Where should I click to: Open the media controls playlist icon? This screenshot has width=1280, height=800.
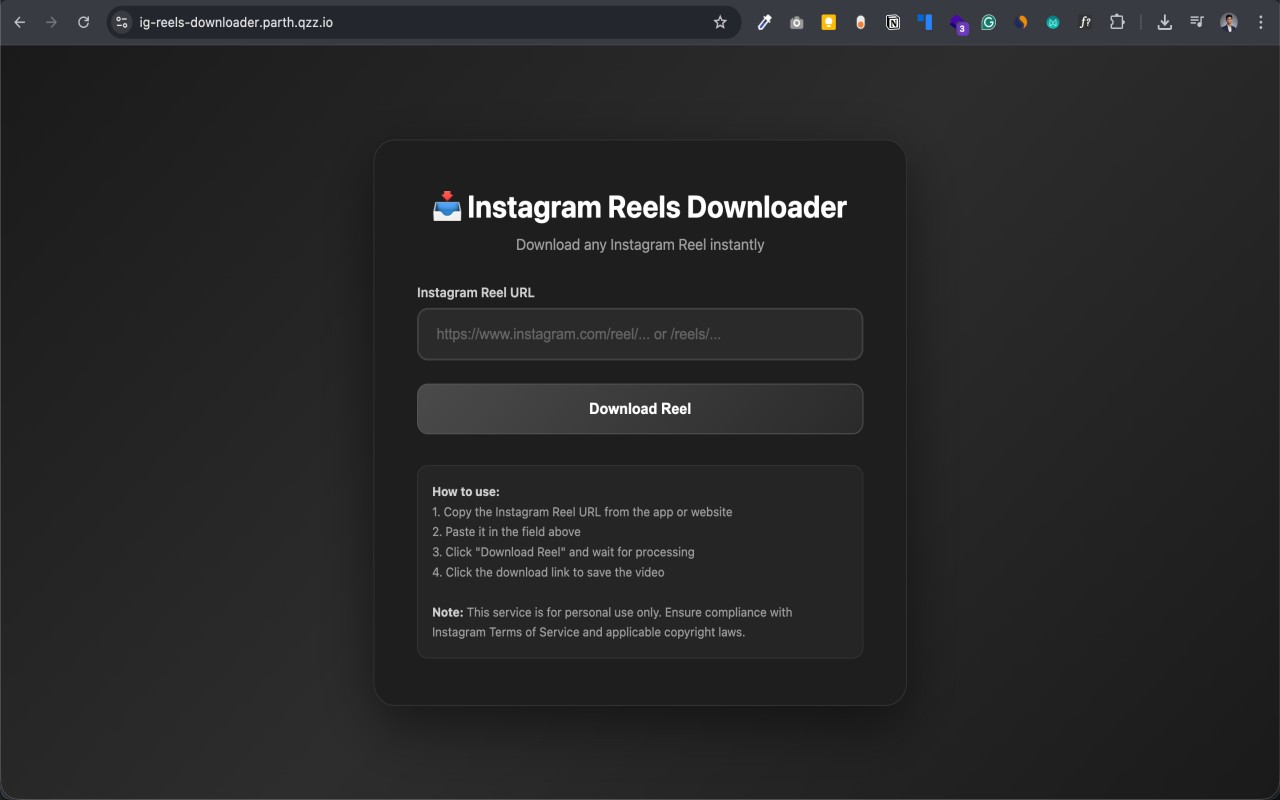[x=1197, y=22]
